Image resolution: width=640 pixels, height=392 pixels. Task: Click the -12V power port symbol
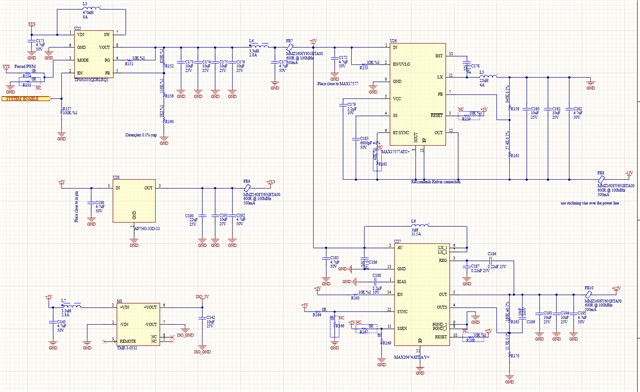tap(629, 175)
